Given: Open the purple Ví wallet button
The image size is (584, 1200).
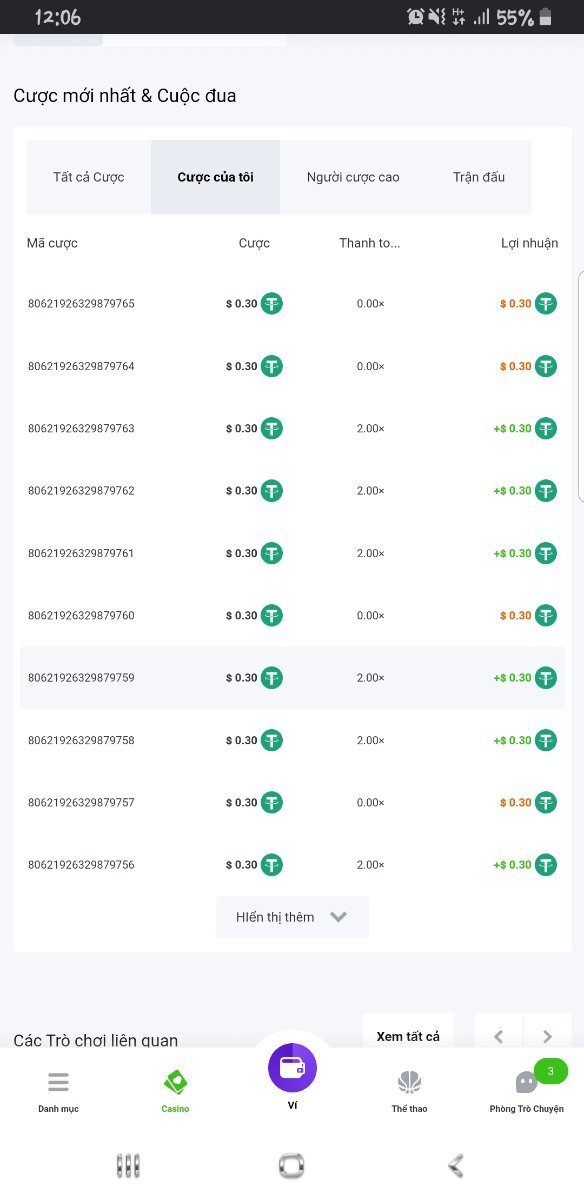Looking at the screenshot, I should coord(292,1067).
